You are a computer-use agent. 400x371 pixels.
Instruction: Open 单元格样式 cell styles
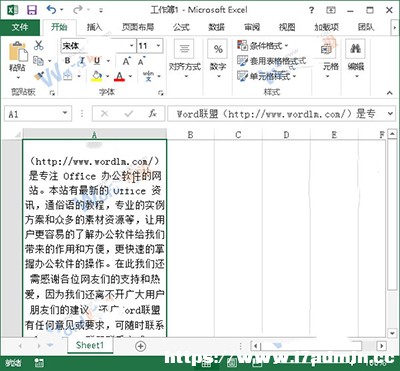[267, 76]
